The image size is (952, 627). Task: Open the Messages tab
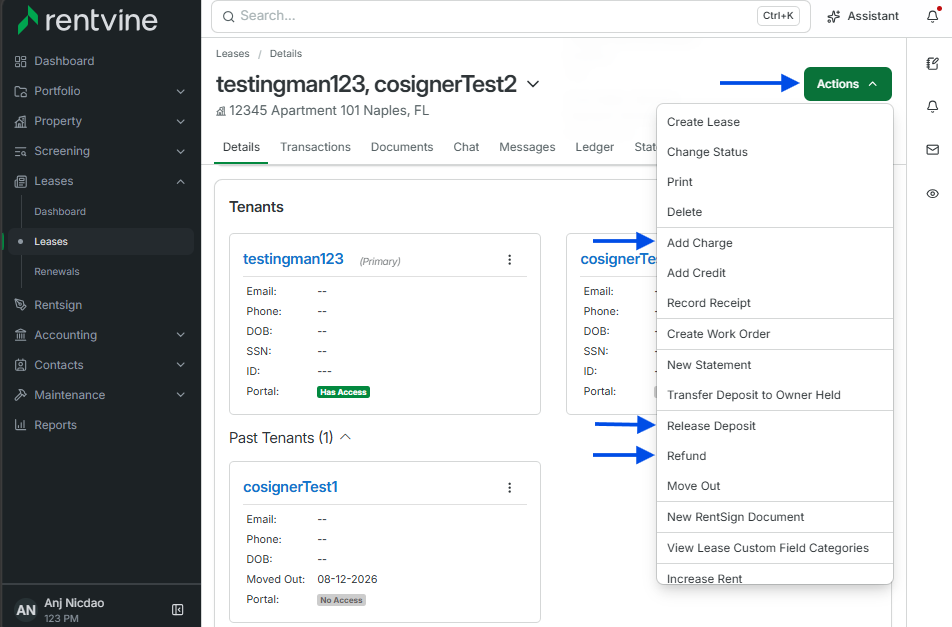527,147
